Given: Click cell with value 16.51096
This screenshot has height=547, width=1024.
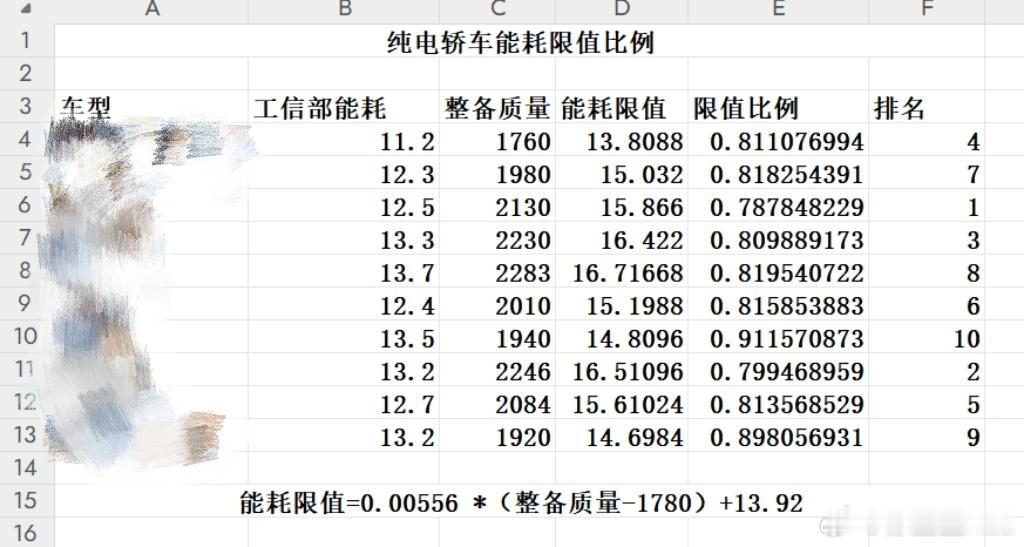Looking at the screenshot, I should tap(622, 371).
